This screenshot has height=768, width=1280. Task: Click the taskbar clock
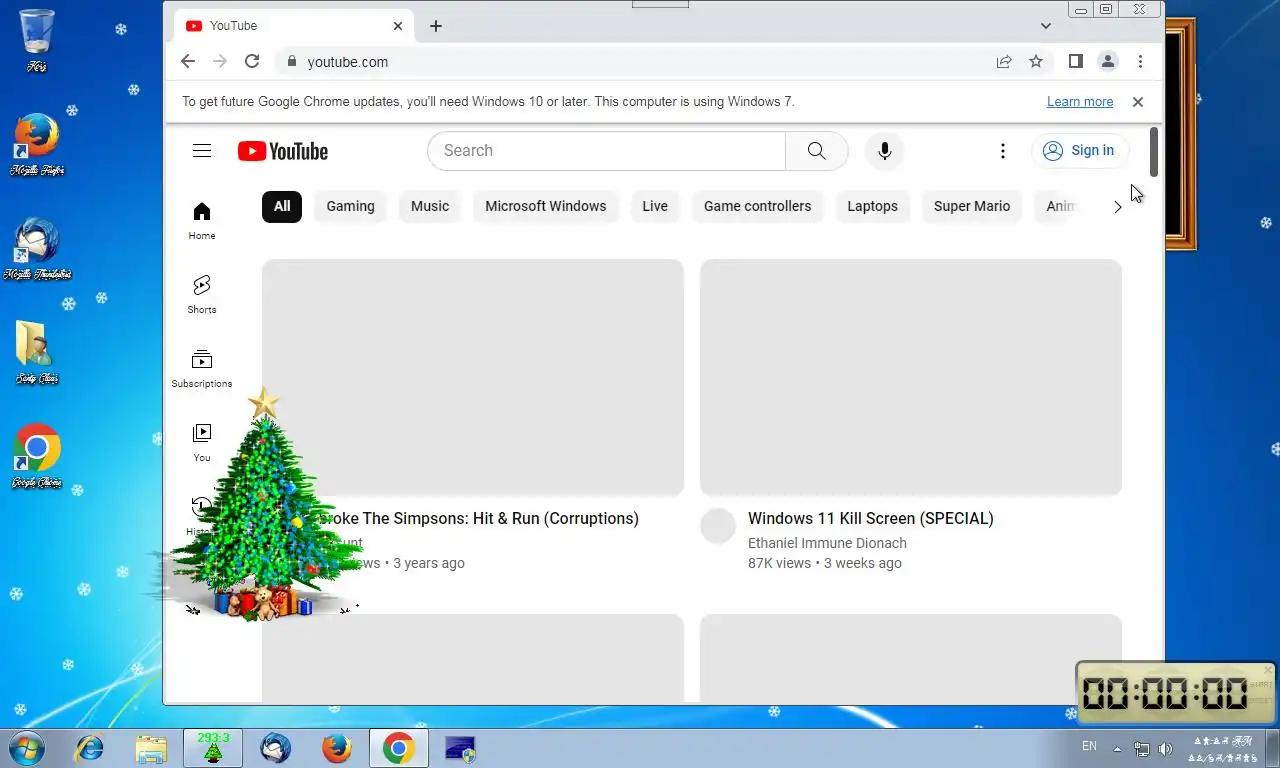click(1222, 749)
